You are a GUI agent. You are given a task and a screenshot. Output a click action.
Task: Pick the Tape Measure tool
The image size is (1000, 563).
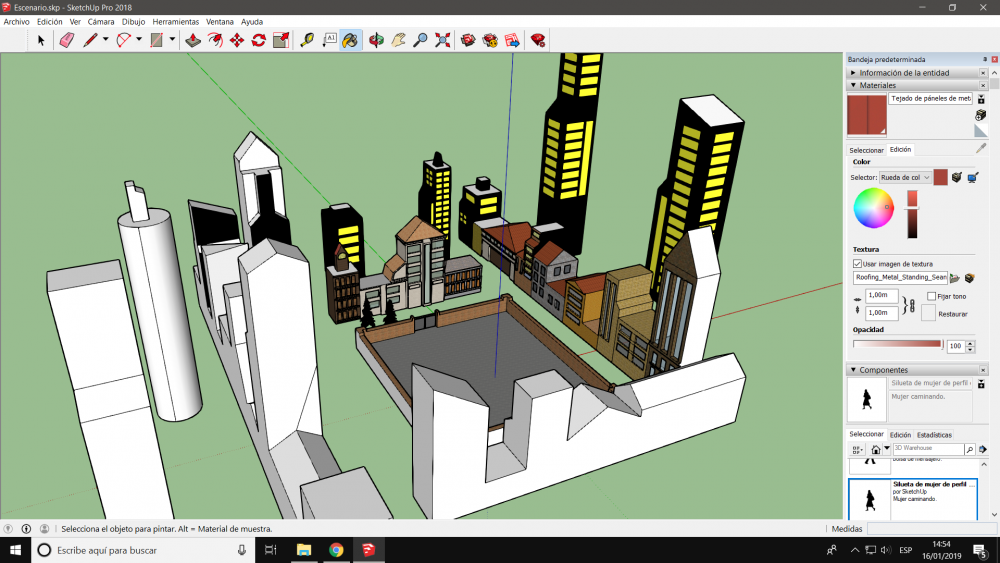click(x=307, y=40)
